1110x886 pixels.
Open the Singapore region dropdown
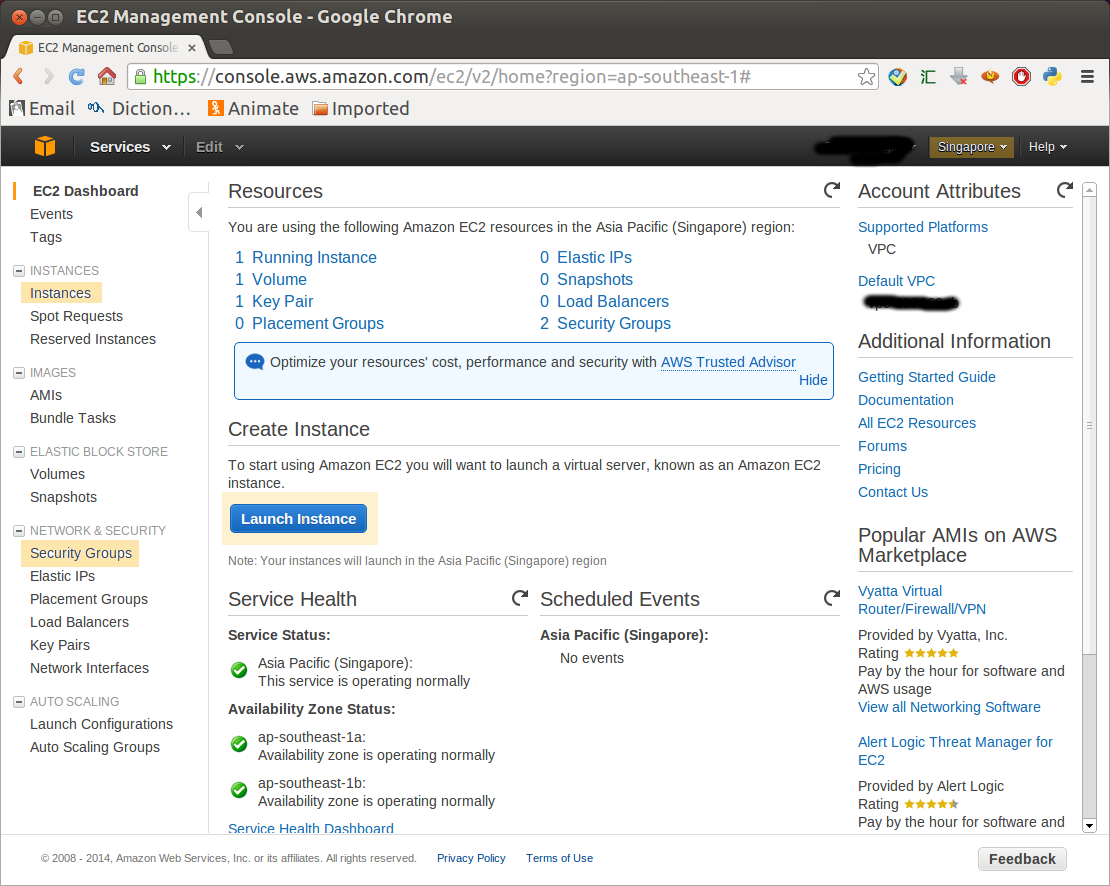(x=971, y=147)
